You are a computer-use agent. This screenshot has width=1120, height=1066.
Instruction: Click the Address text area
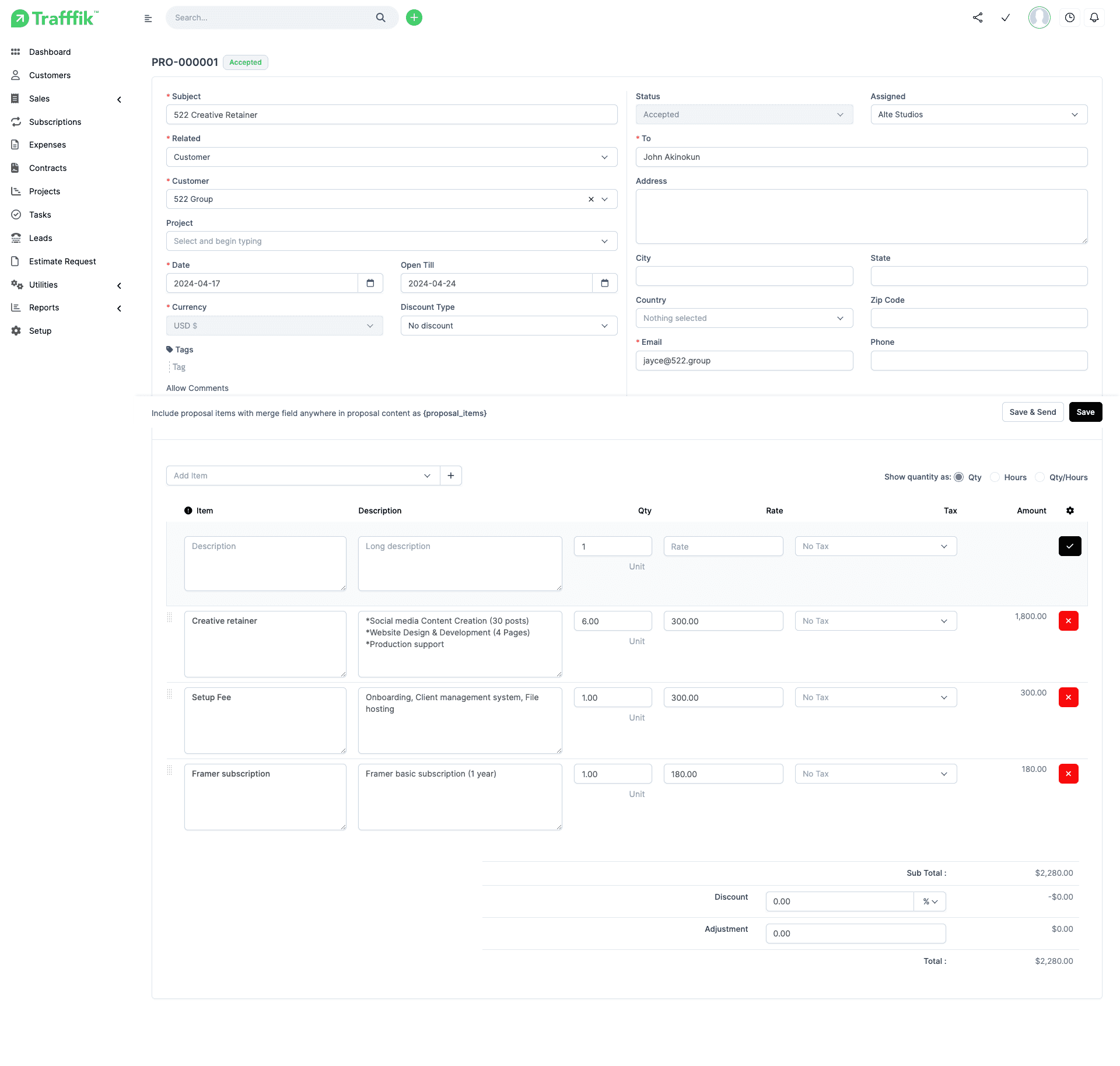point(862,216)
